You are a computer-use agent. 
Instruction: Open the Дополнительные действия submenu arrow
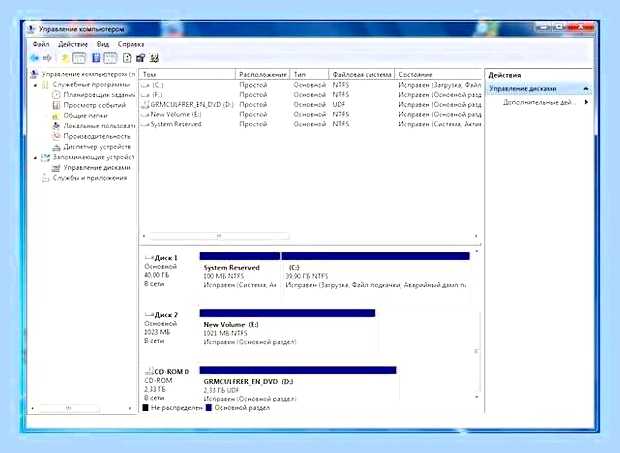tap(586, 102)
